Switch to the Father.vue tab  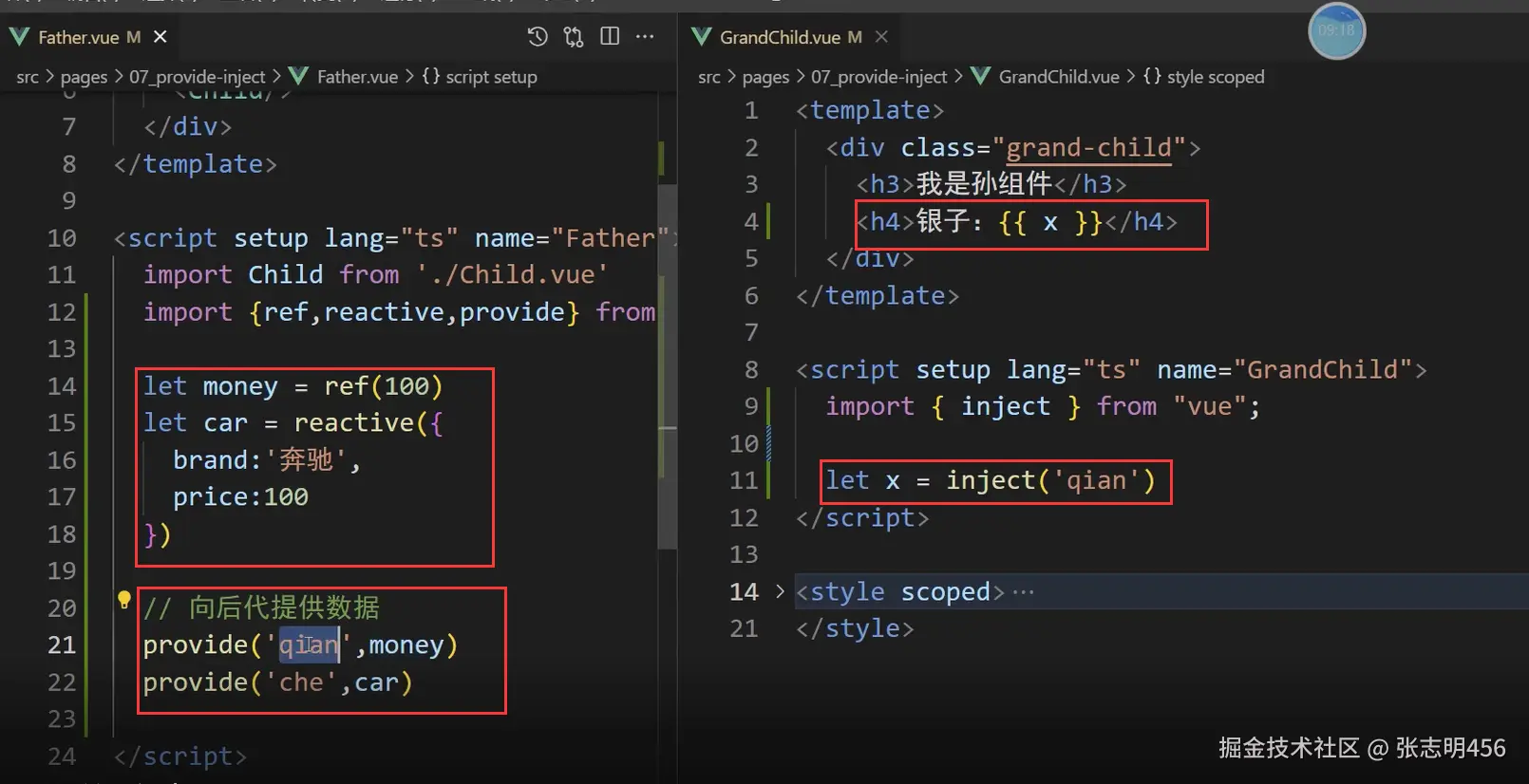88,37
